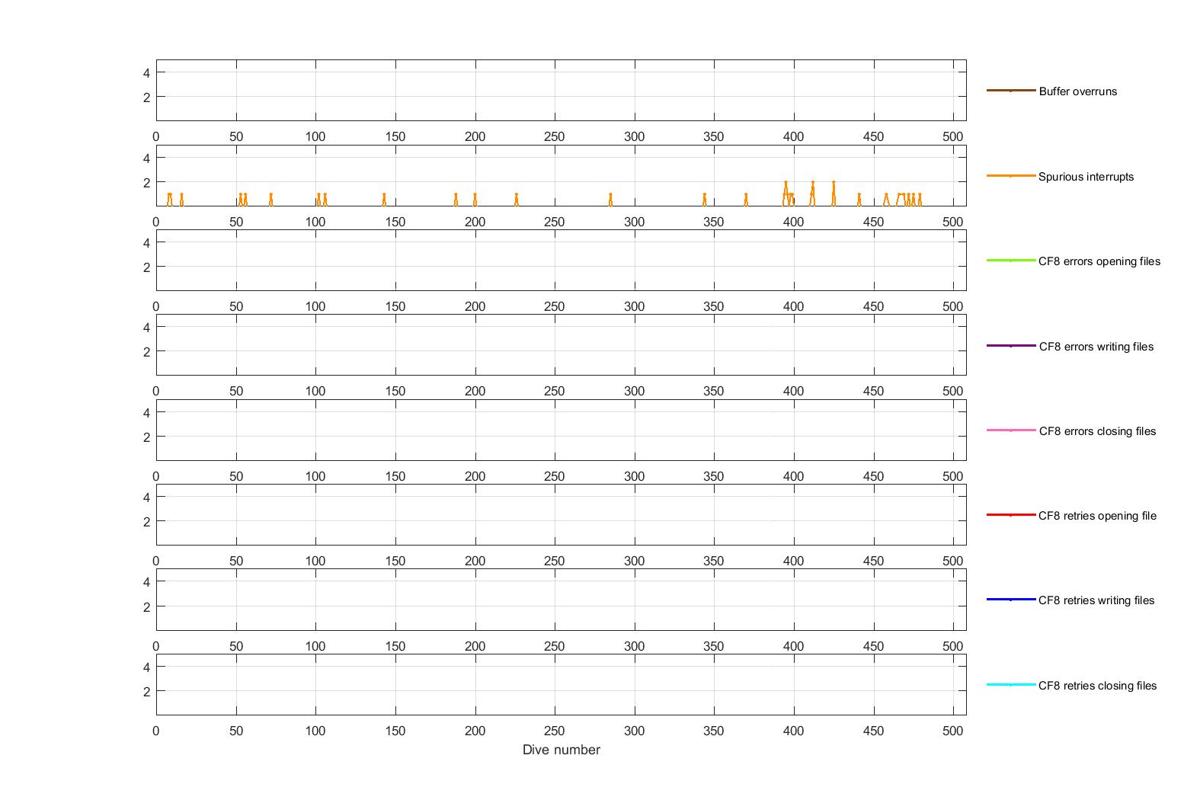Click the cyan CF8 retries closing legend line
The image size is (1200, 804).
(x=1010, y=685)
